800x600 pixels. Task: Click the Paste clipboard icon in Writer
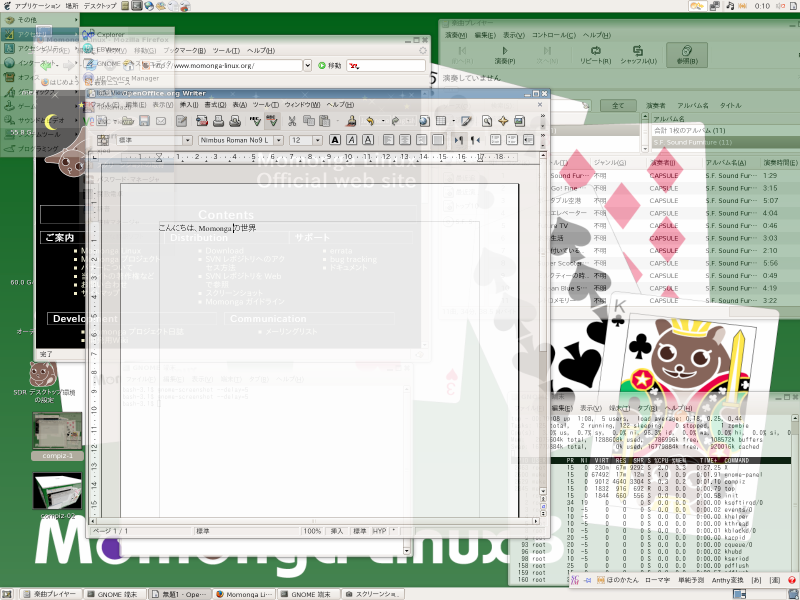[x=324, y=121]
